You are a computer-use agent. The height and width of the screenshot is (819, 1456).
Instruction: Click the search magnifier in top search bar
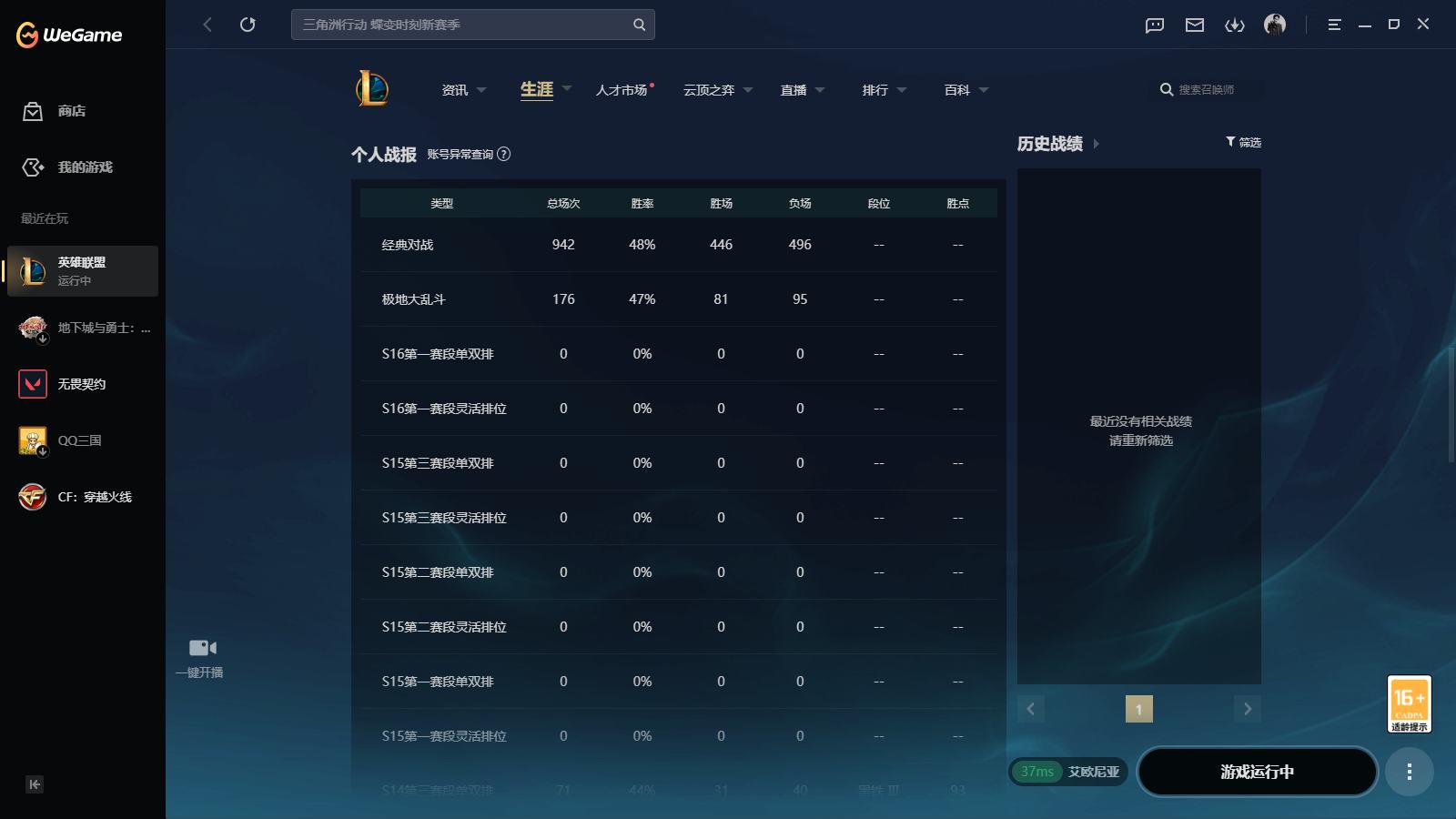(x=640, y=25)
